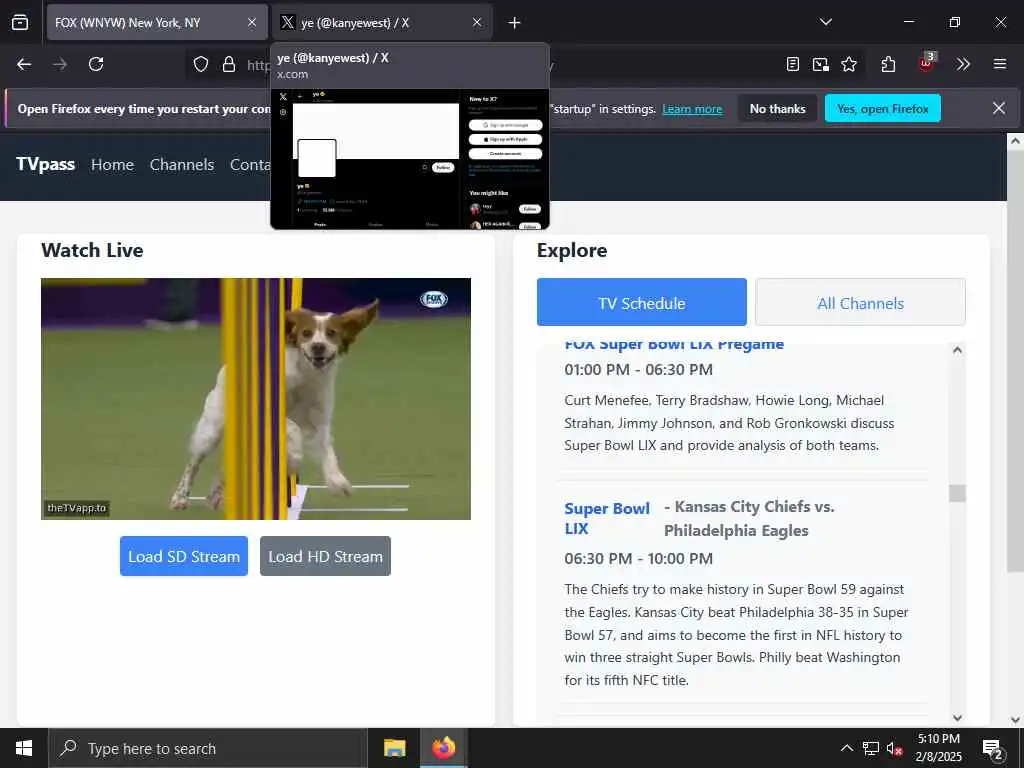Click schedule list scroll up arrow
1024x768 pixels.
(957, 350)
